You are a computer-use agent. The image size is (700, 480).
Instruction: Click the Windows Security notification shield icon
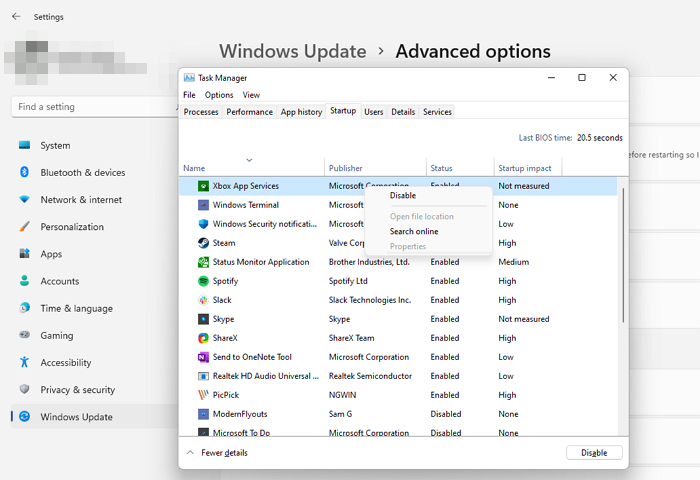click(203, 224)
